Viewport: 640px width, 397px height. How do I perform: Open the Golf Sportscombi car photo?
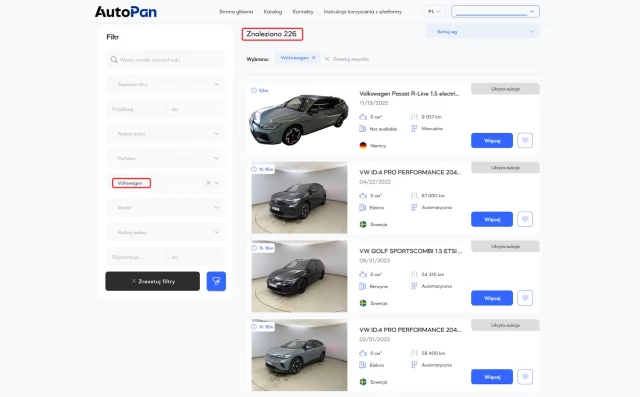(x=299, y=277)
